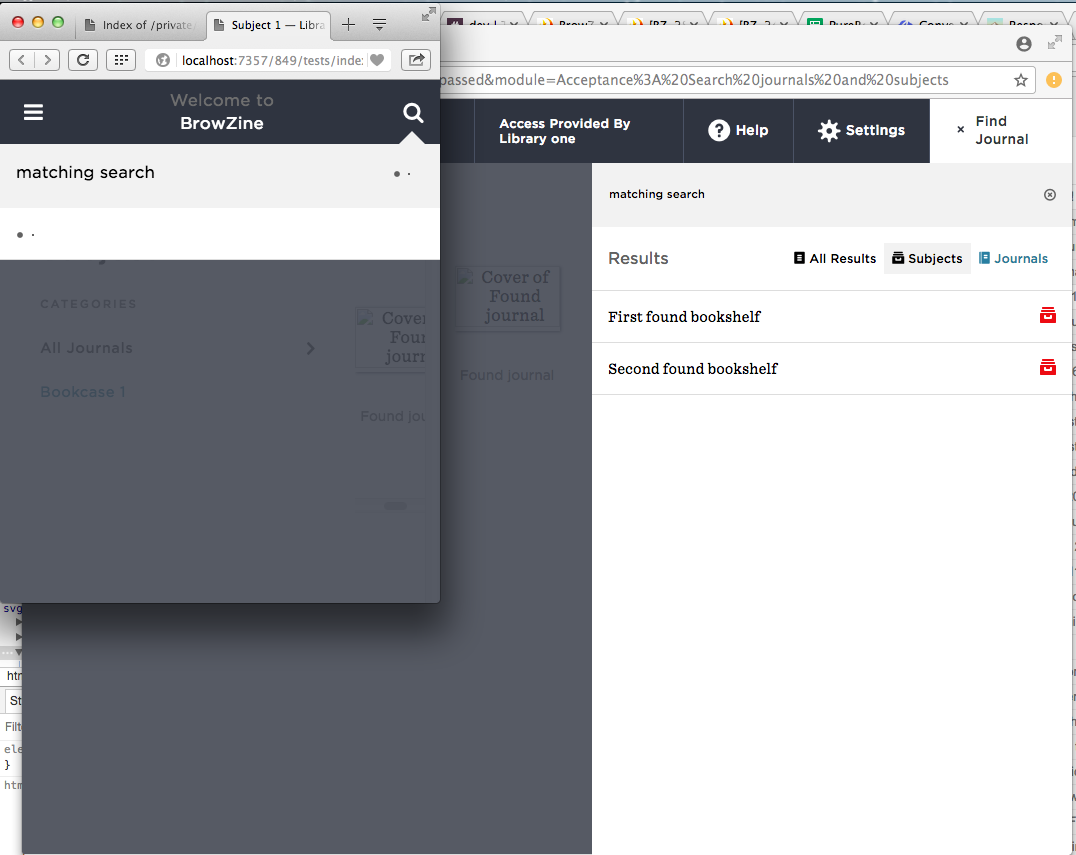Select the Subjects results filter
The height and width of the screenshot is (855, 1076).
927,259
